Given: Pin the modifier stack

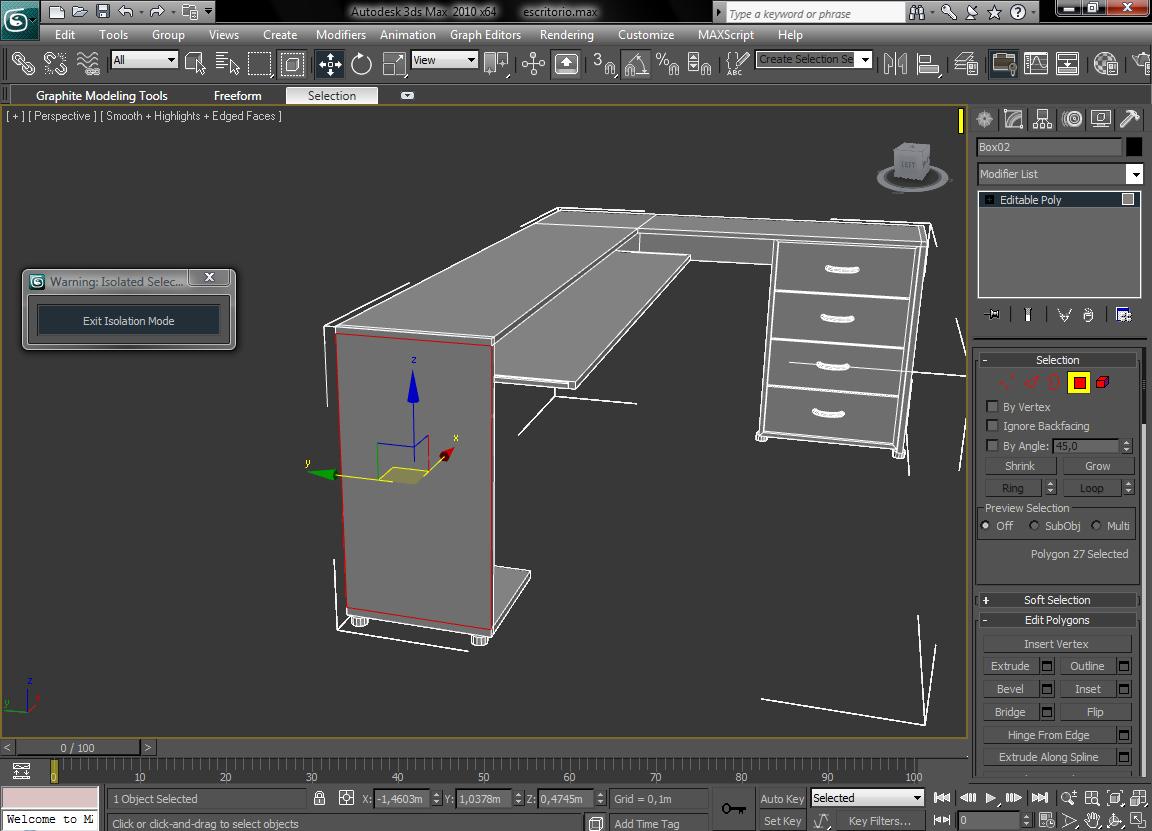Looking at the screenshot, I should [992, 314].
